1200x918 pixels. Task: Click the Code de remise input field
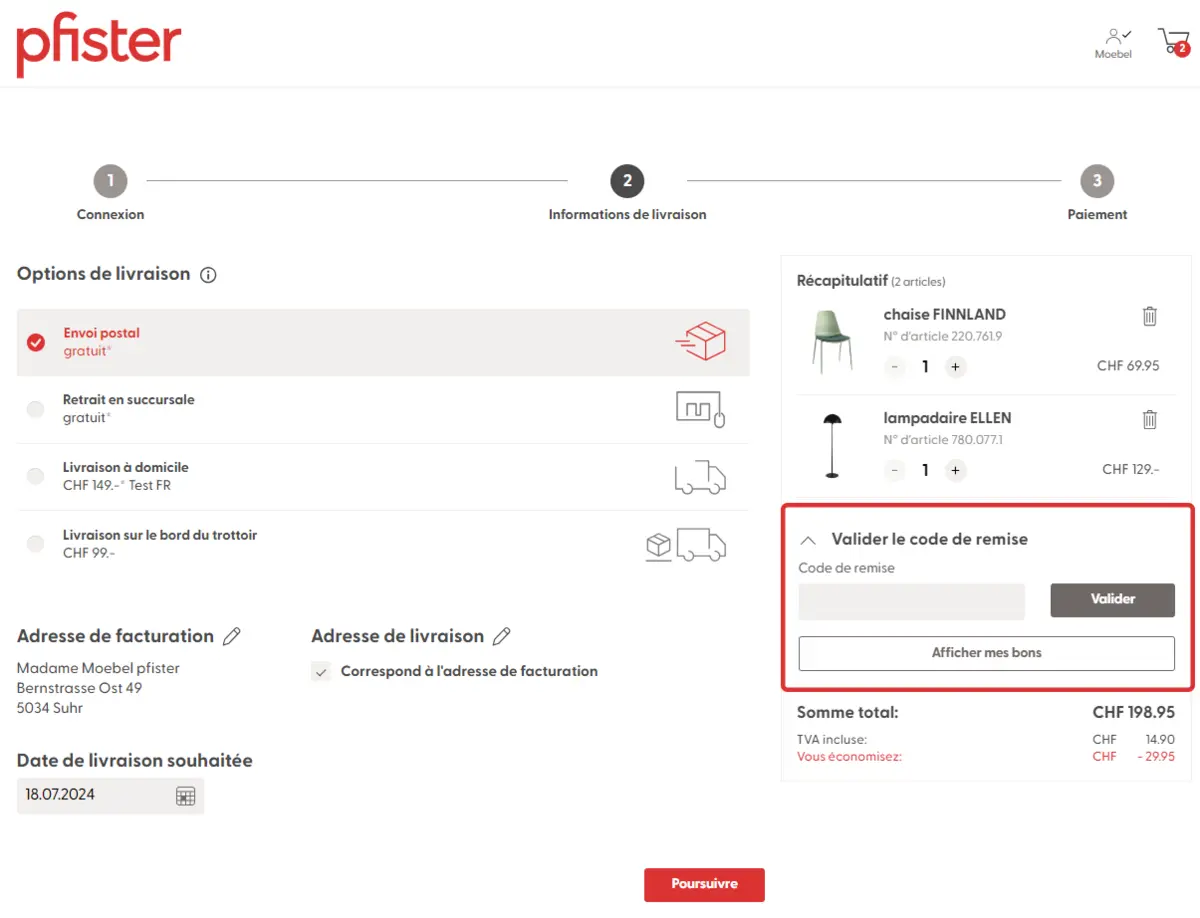[x=911, y=601]
